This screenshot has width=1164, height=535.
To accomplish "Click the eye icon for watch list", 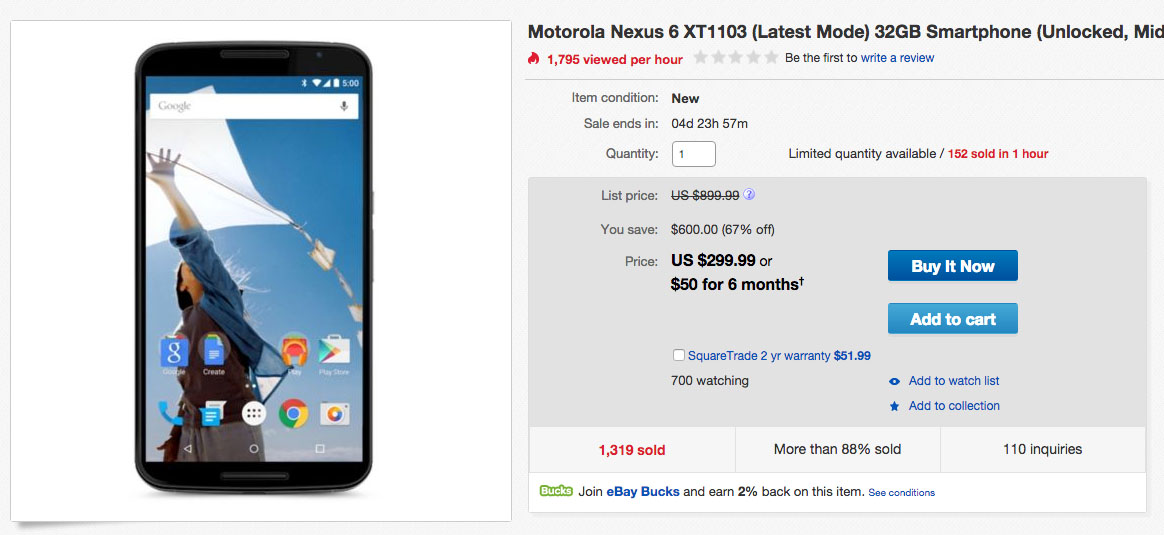I will (x=894, y=381).
